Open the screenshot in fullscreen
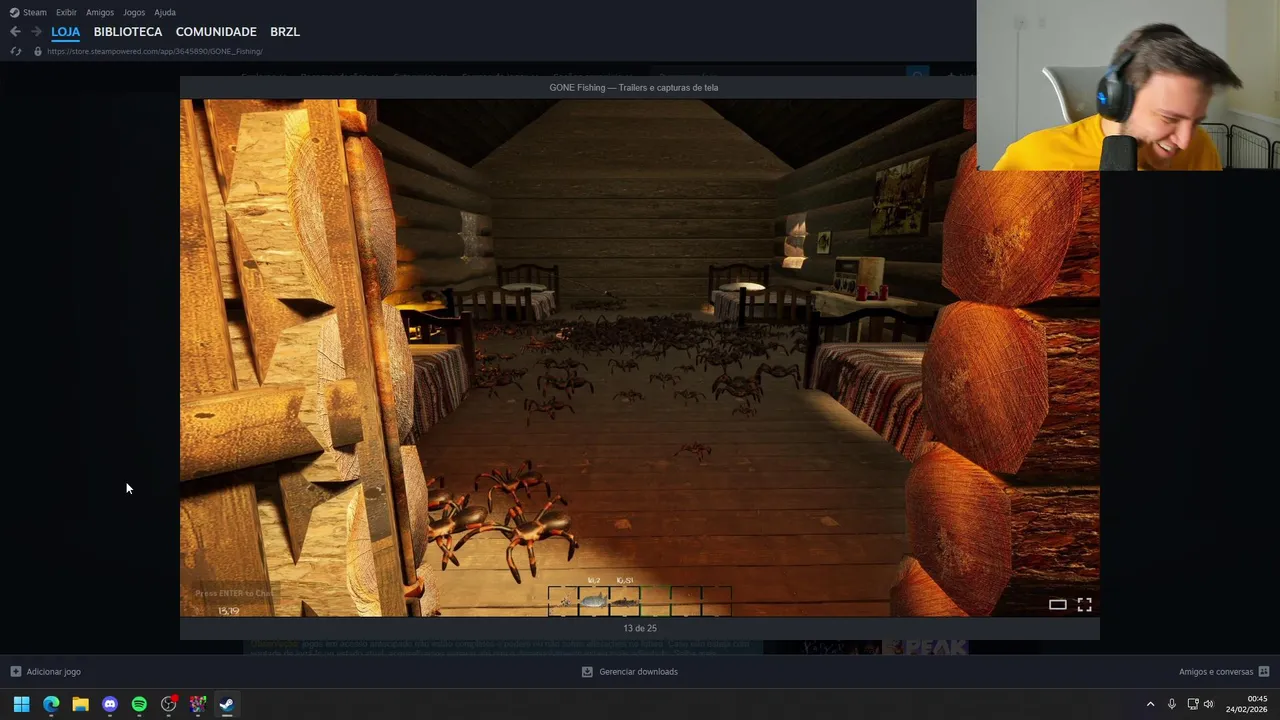This screenshot has height=720, width=1280. pos(1084,604)
